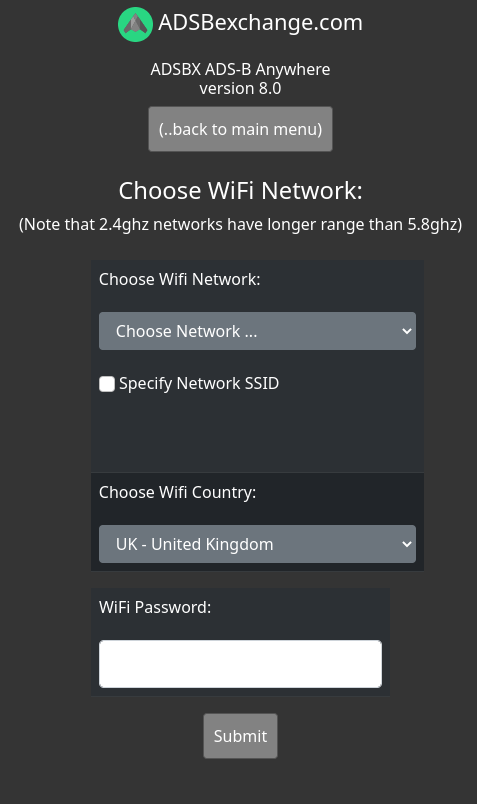477x804 pixels.
Task: Click the large Choose WiFi Network heading
Action: 241,191
